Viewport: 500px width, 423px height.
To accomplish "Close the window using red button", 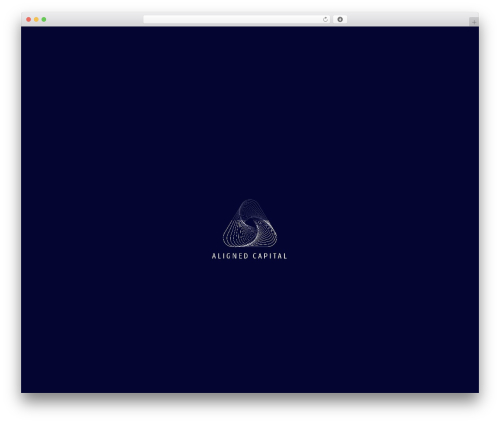I will click(29, 19).
